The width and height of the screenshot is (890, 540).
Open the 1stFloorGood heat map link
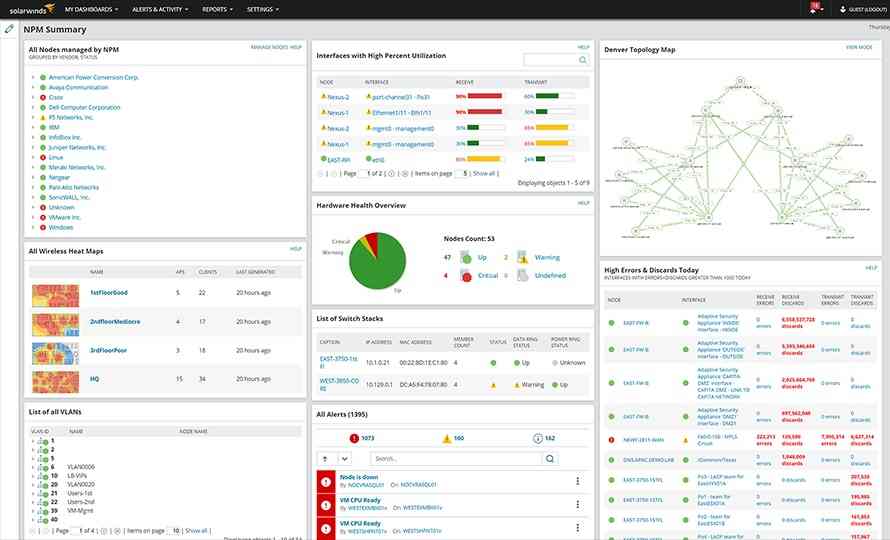click(x=109, y=292)
